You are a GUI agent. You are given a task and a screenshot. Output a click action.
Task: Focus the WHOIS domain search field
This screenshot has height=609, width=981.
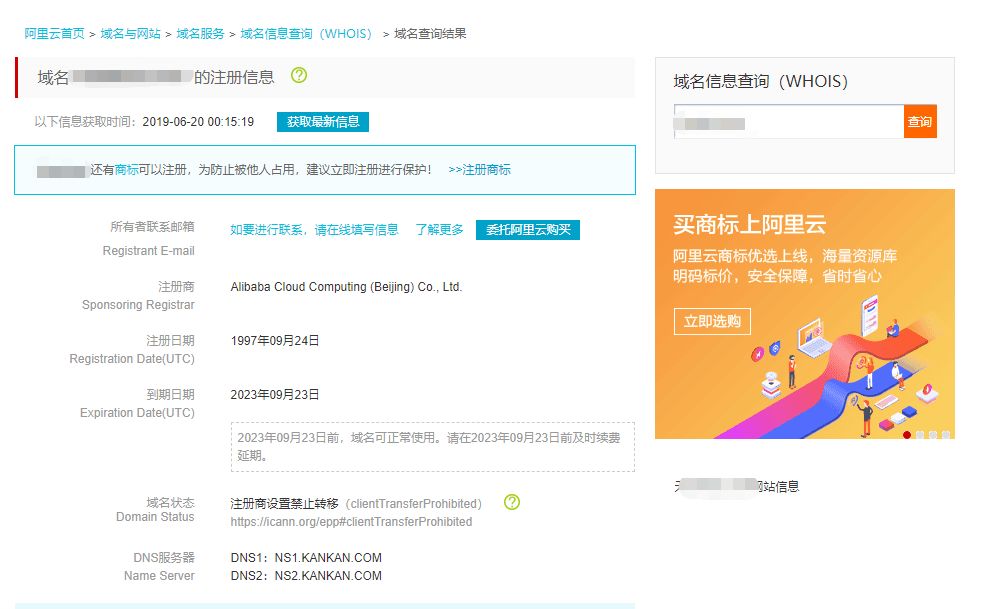click(788, 121)
